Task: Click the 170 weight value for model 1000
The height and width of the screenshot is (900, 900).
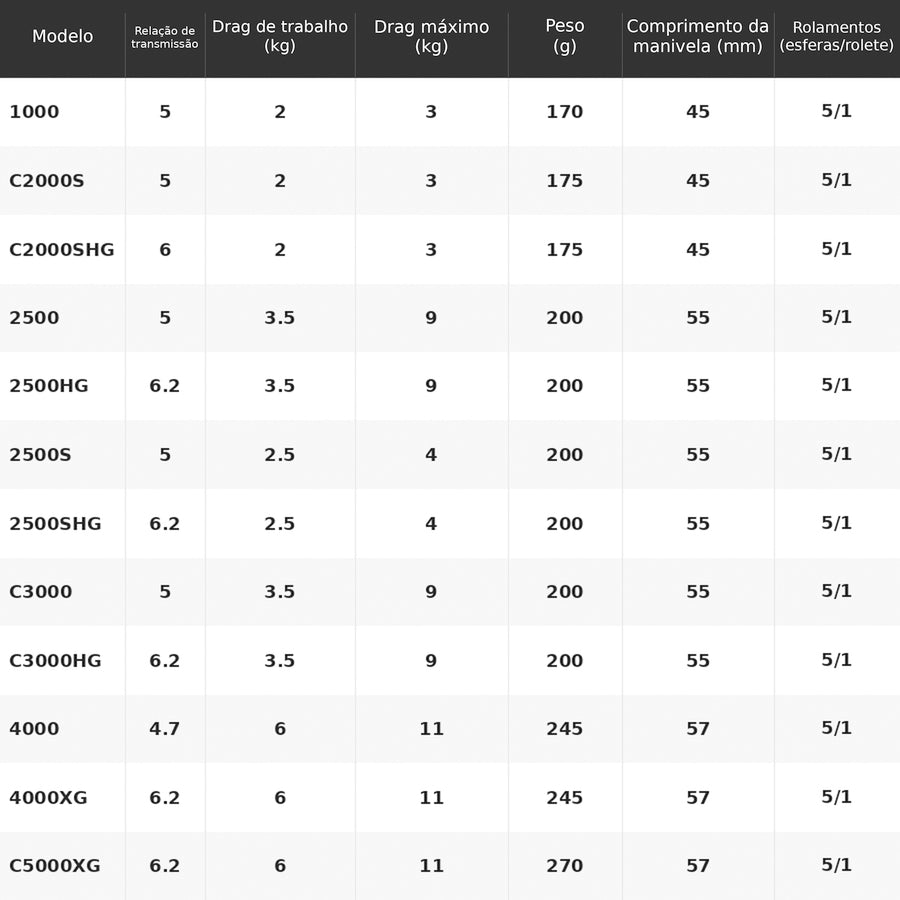Action: [564, 111]
